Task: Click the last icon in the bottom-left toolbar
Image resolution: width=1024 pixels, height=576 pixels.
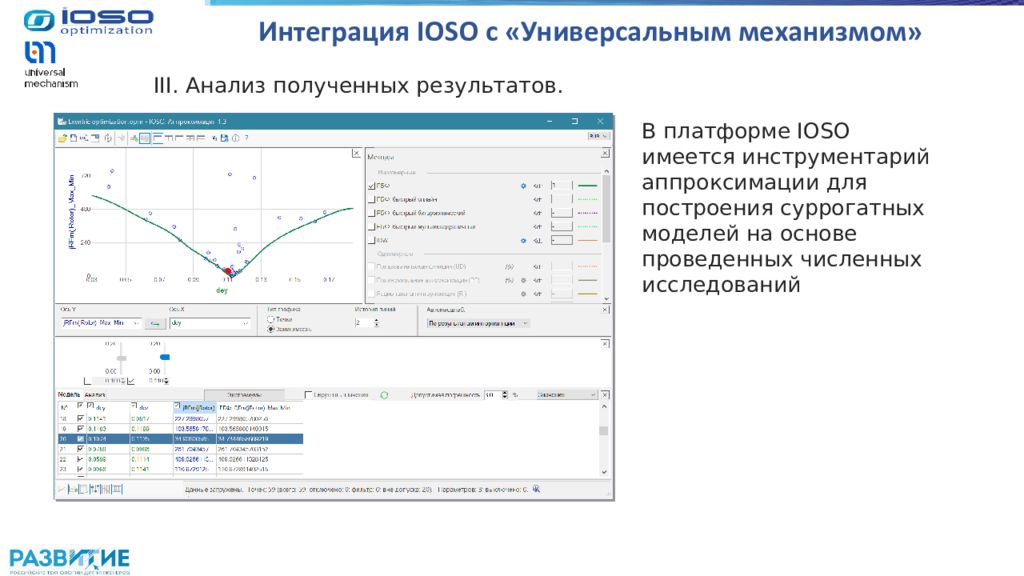Action: (118, 489)
